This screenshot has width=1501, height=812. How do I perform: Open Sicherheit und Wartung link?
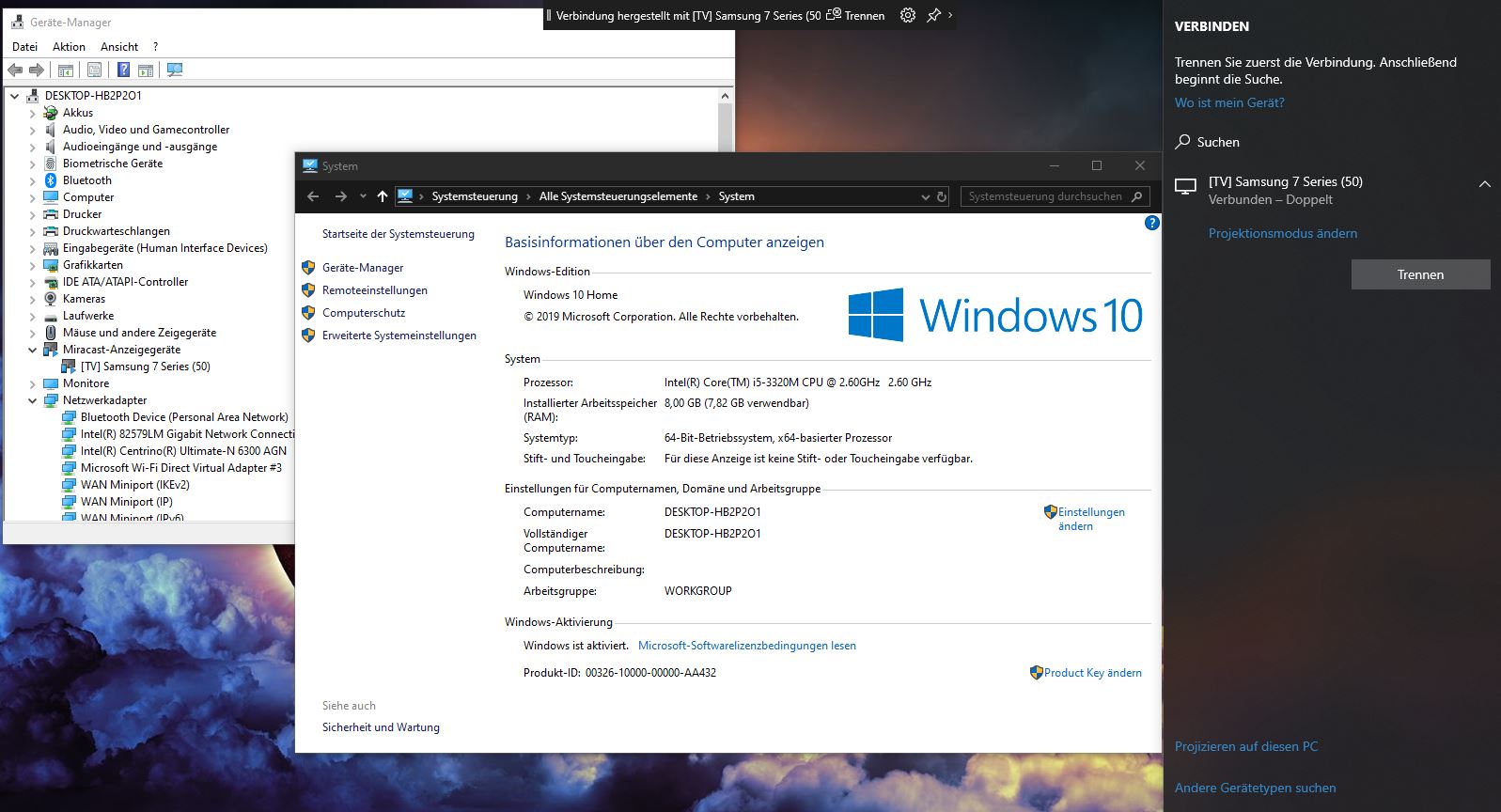(381, 727)
